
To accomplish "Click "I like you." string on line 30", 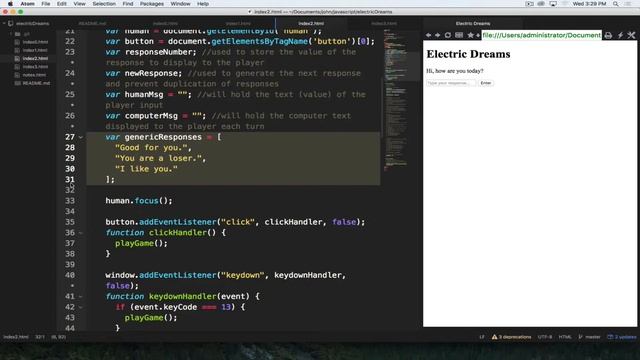I will 146,169.
